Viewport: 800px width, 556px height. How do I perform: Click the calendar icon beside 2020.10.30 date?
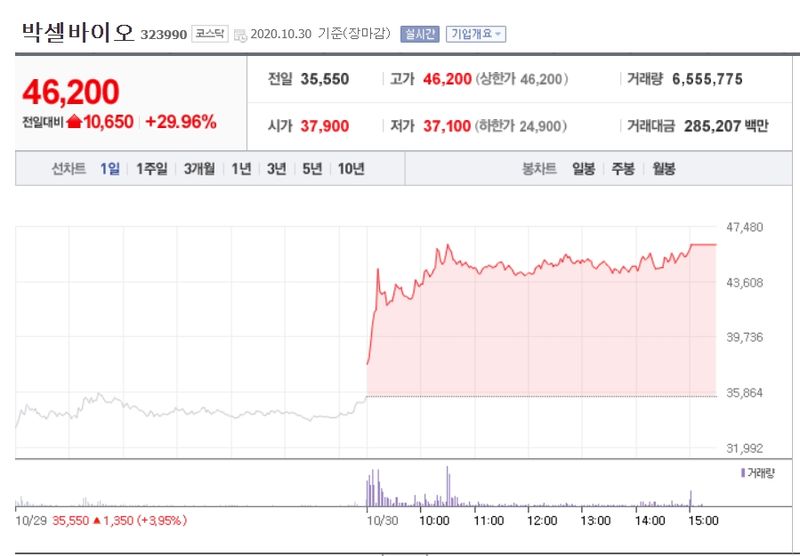coord(240,35)
